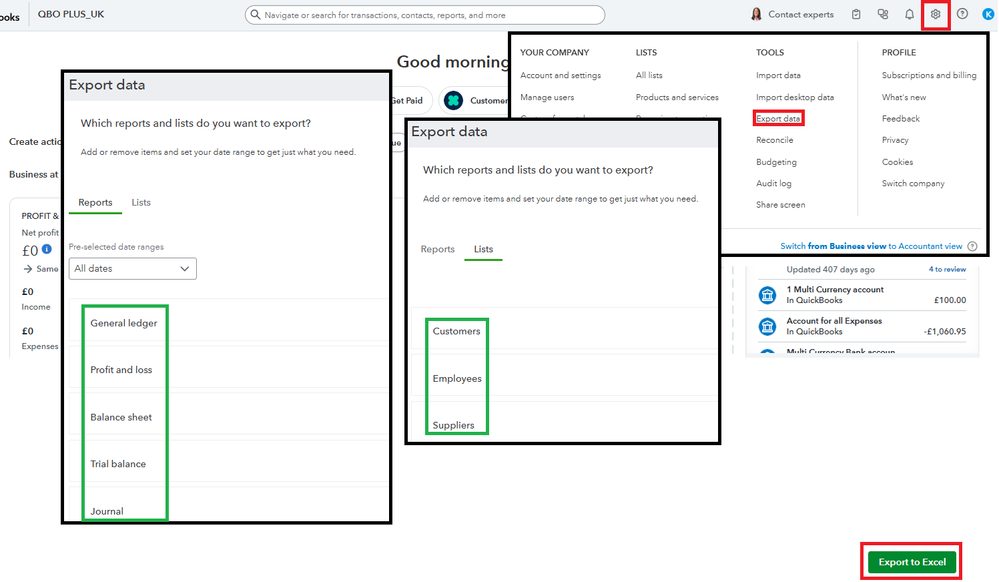Click the user profile avatar K
999x582 pixels.
click(988, 14)
